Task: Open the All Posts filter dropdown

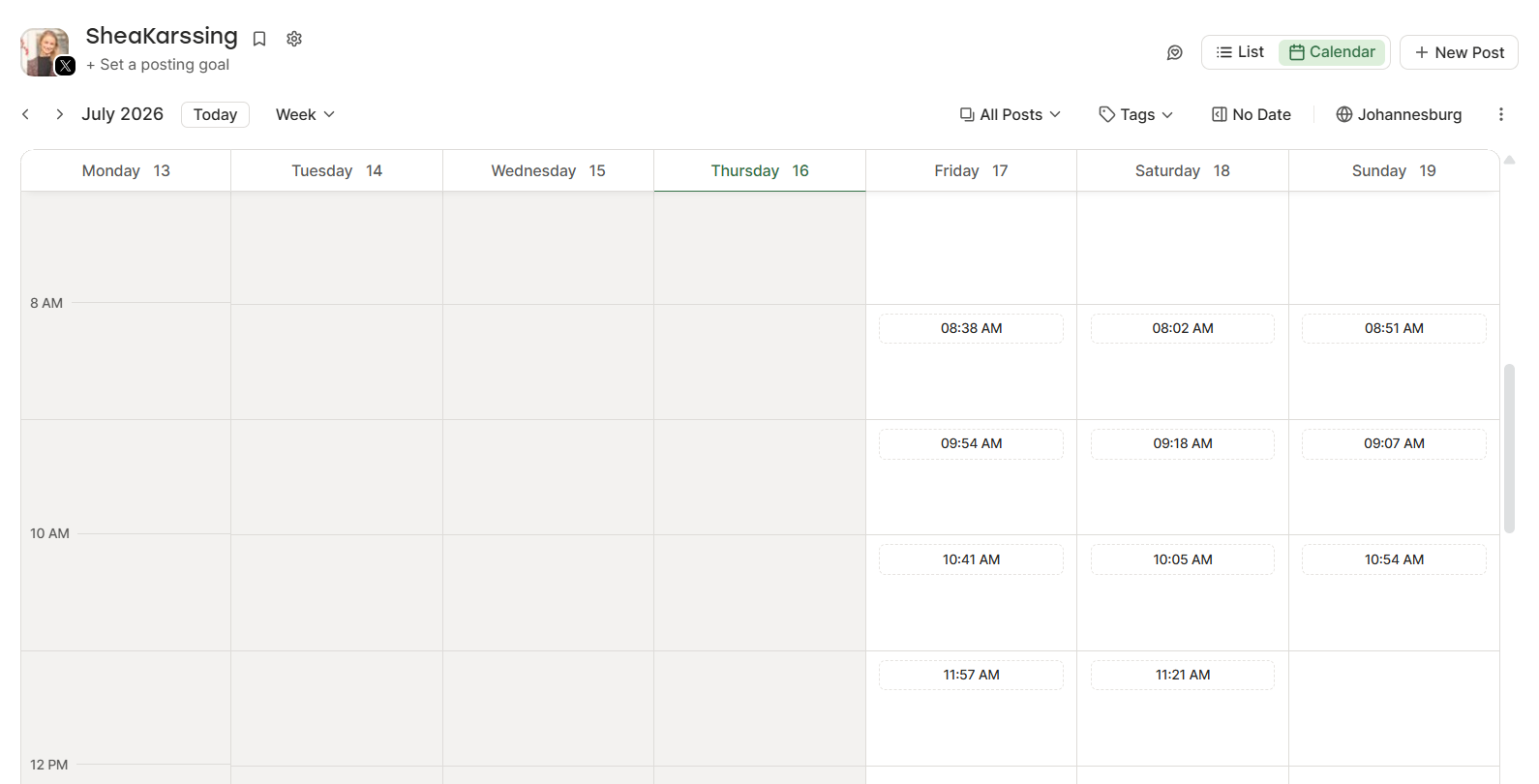Action: pyautogui.click(x=1011, y=114)
